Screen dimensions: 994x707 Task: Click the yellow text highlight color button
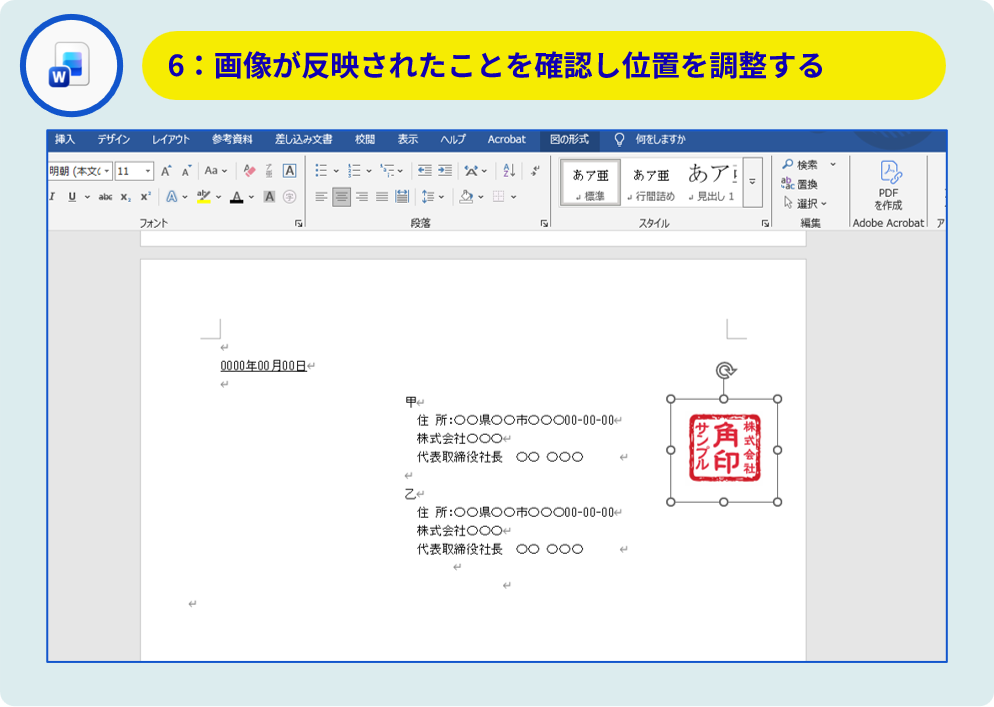[x=204, y=197]
